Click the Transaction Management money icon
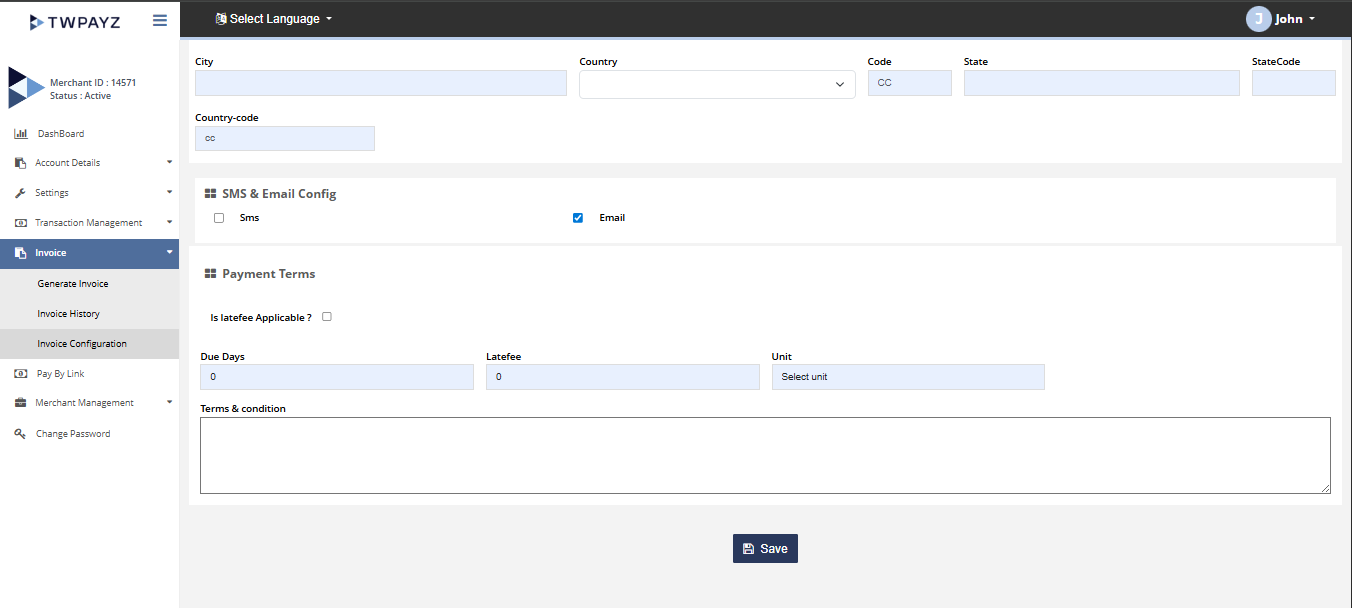1352x608 pixels. point(20,223)
